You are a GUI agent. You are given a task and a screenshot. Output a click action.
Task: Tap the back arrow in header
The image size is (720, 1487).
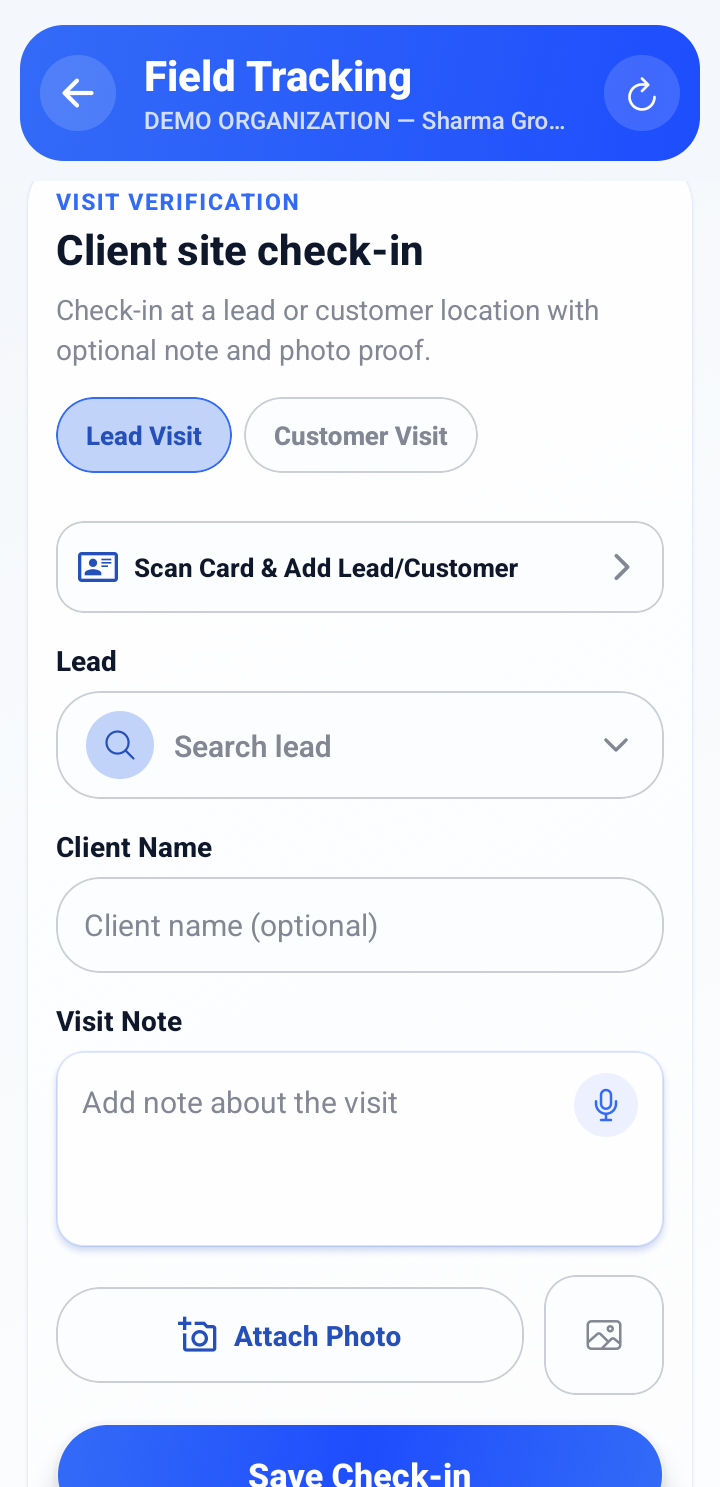pos(78,93)
